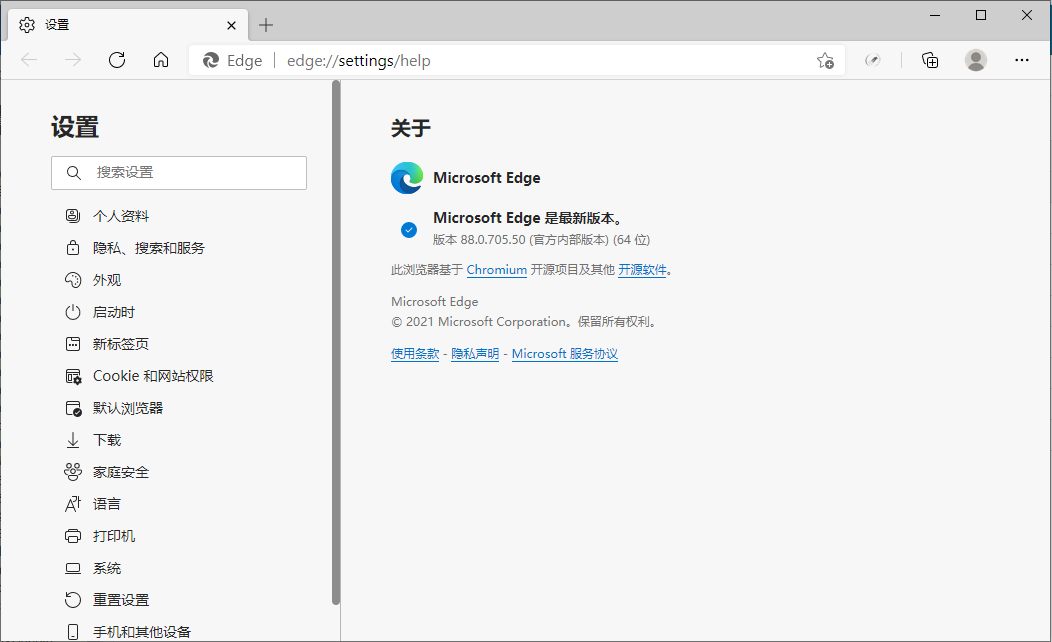Open the user profile avatar
The width and height of the screenshot is (1052, 642).
pyautogui.click(x=976, y=60)
